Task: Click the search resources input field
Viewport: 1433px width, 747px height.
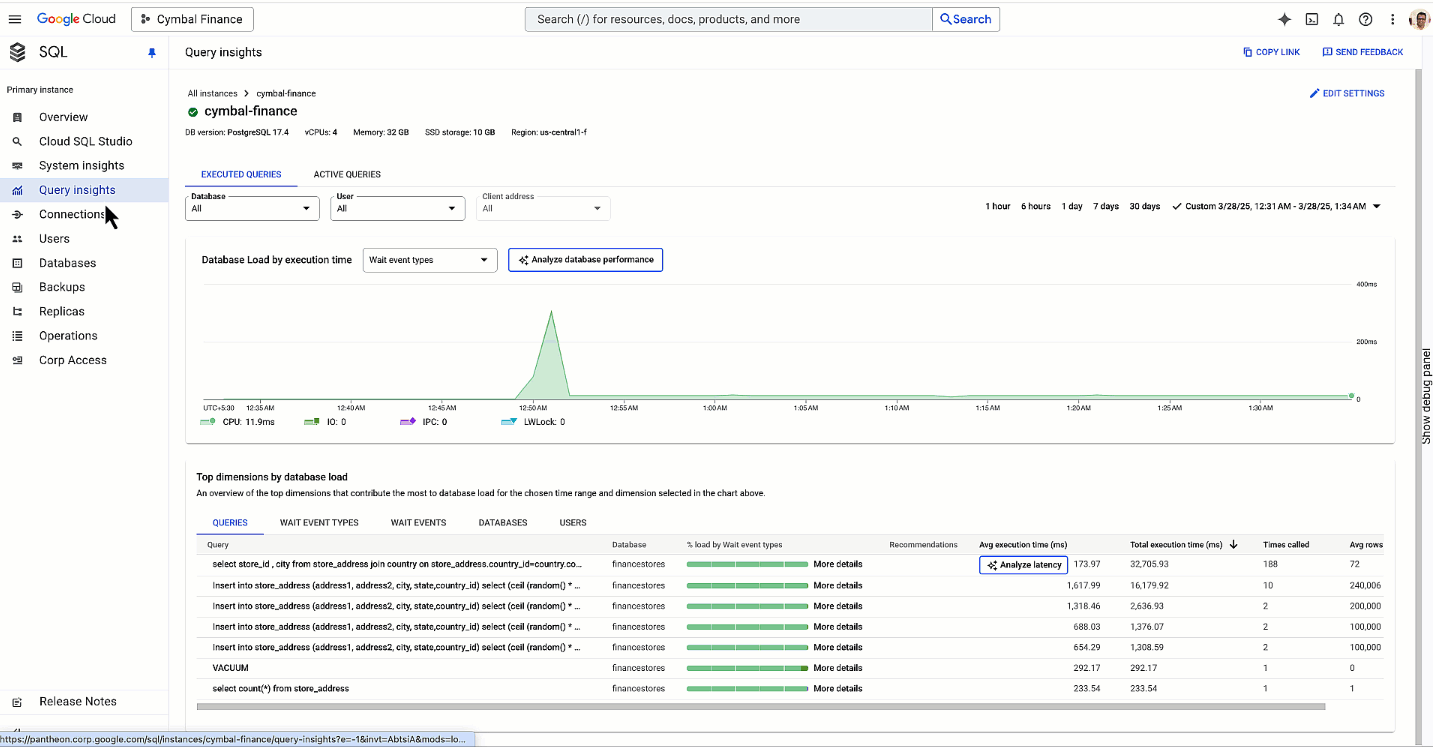Action: (728, 19)
